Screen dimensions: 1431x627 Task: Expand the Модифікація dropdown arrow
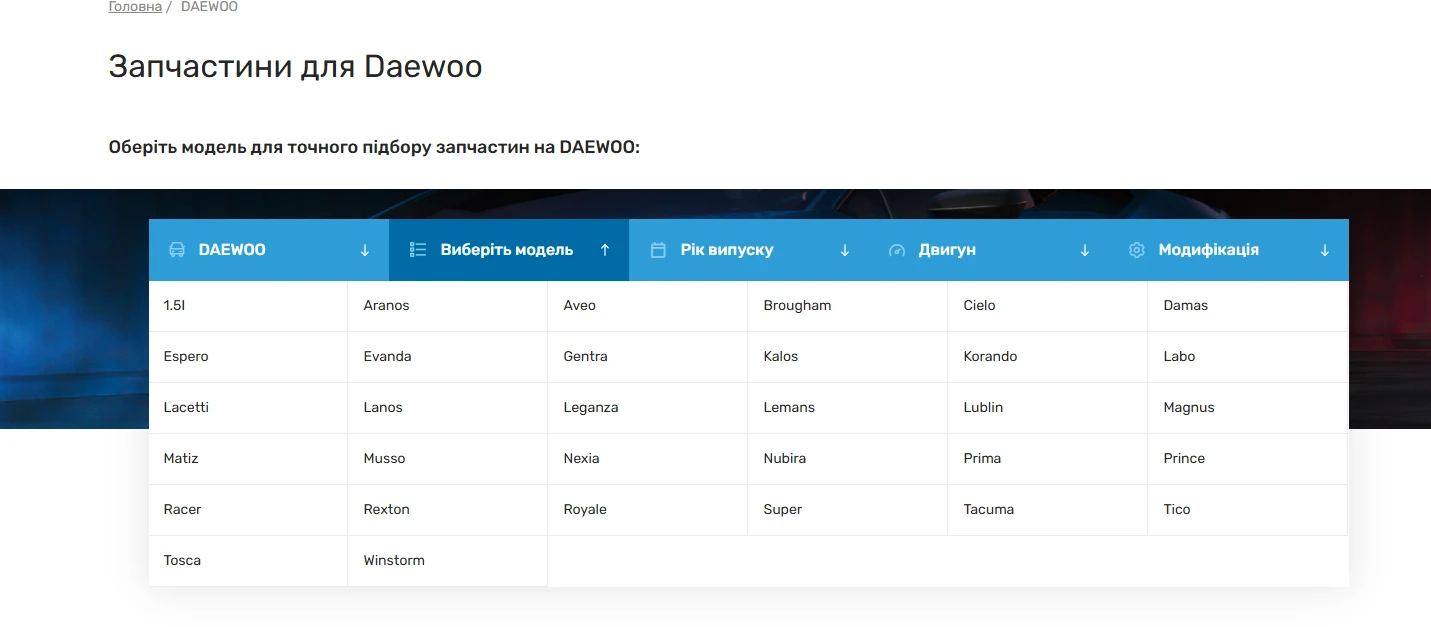pyautogui.click(x=1325, y=250)
